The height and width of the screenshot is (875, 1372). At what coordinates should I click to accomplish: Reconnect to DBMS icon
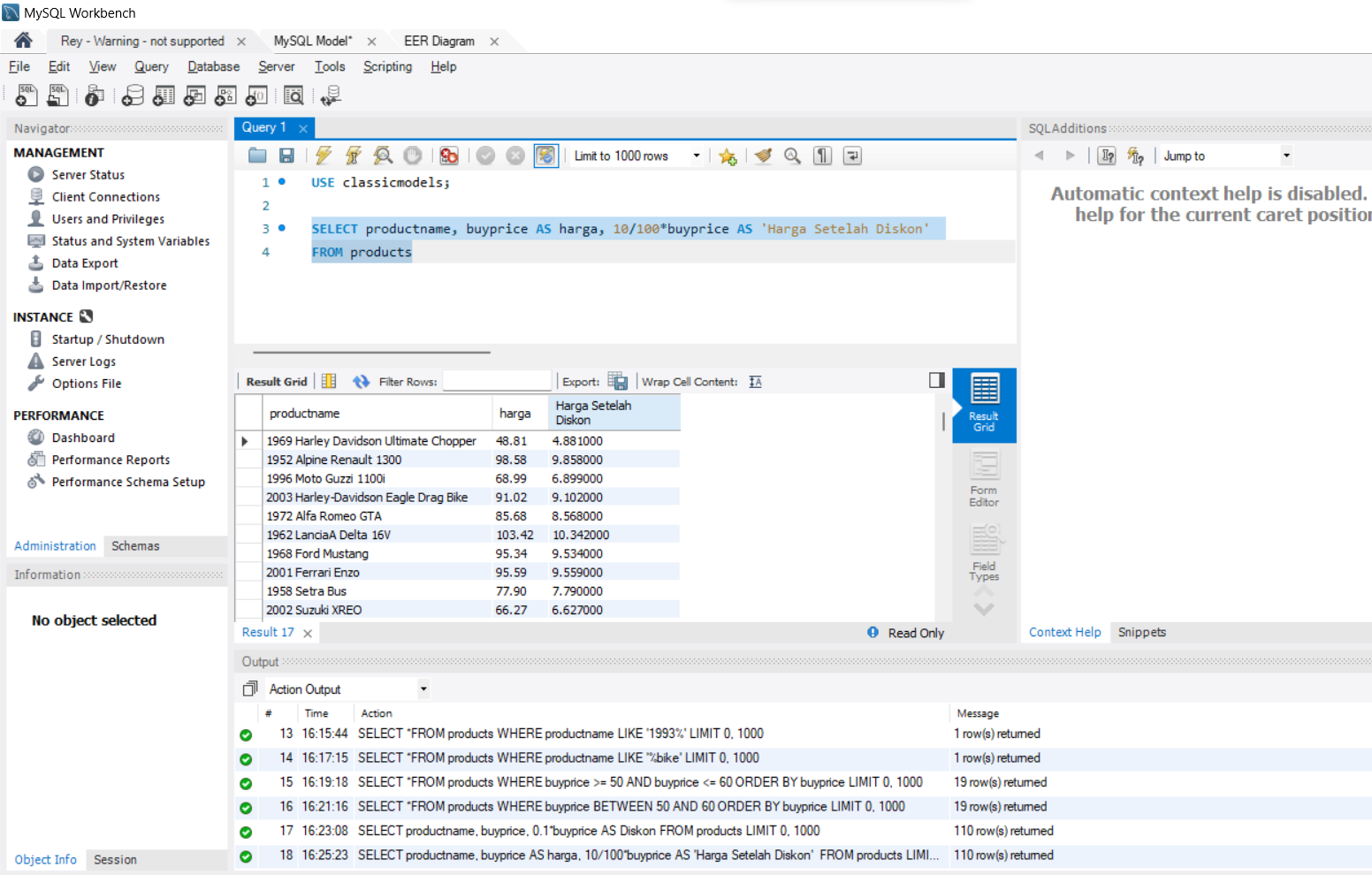click(x=331, y=95)
